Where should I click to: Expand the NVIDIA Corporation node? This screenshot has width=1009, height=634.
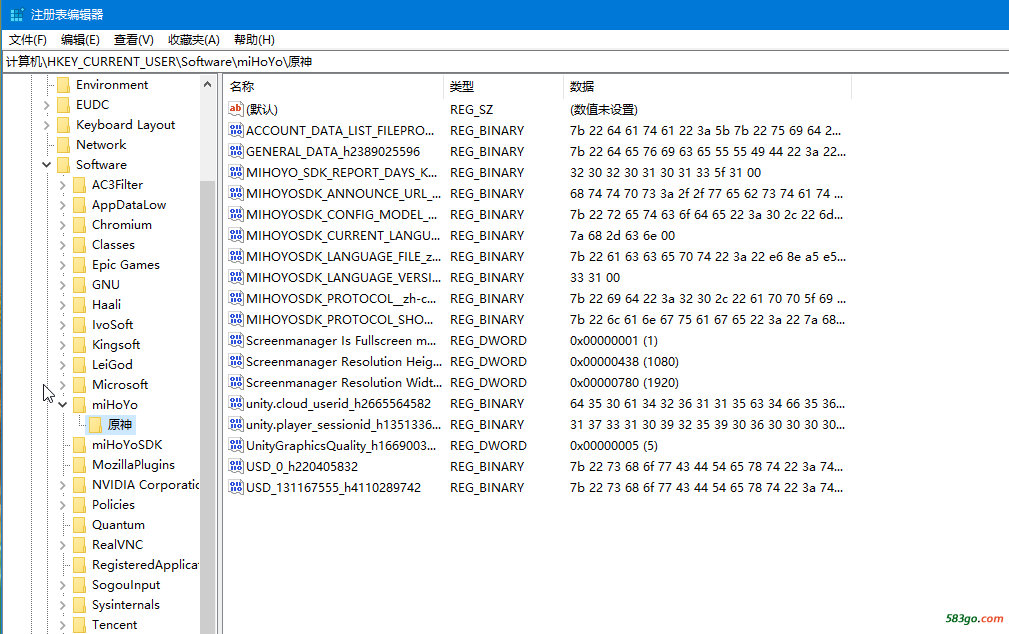62,485
